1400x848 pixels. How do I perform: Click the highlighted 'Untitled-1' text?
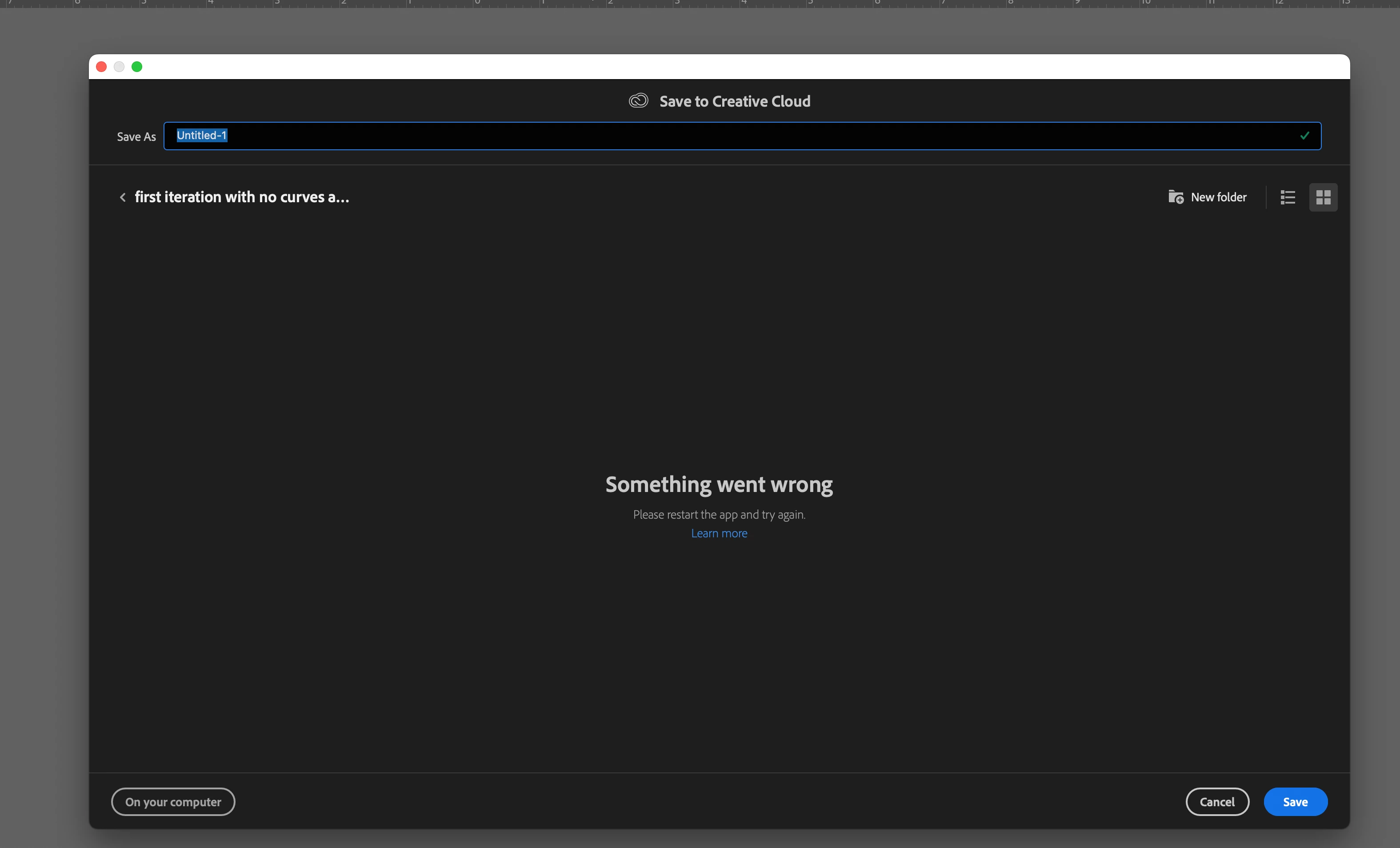tap(202, 135)
